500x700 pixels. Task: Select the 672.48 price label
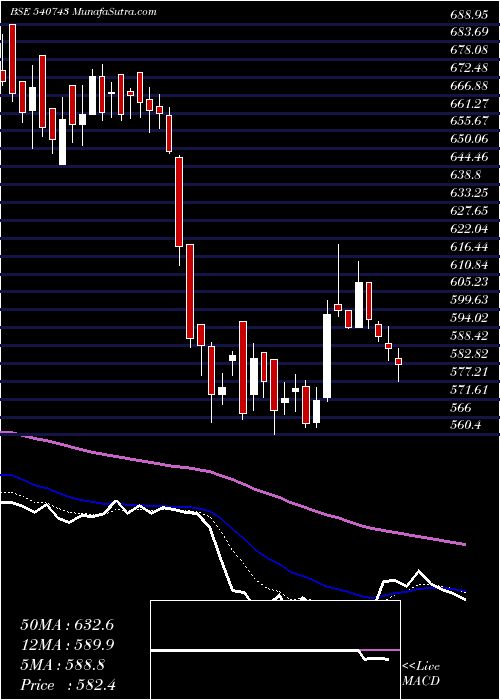coord(468,68)
